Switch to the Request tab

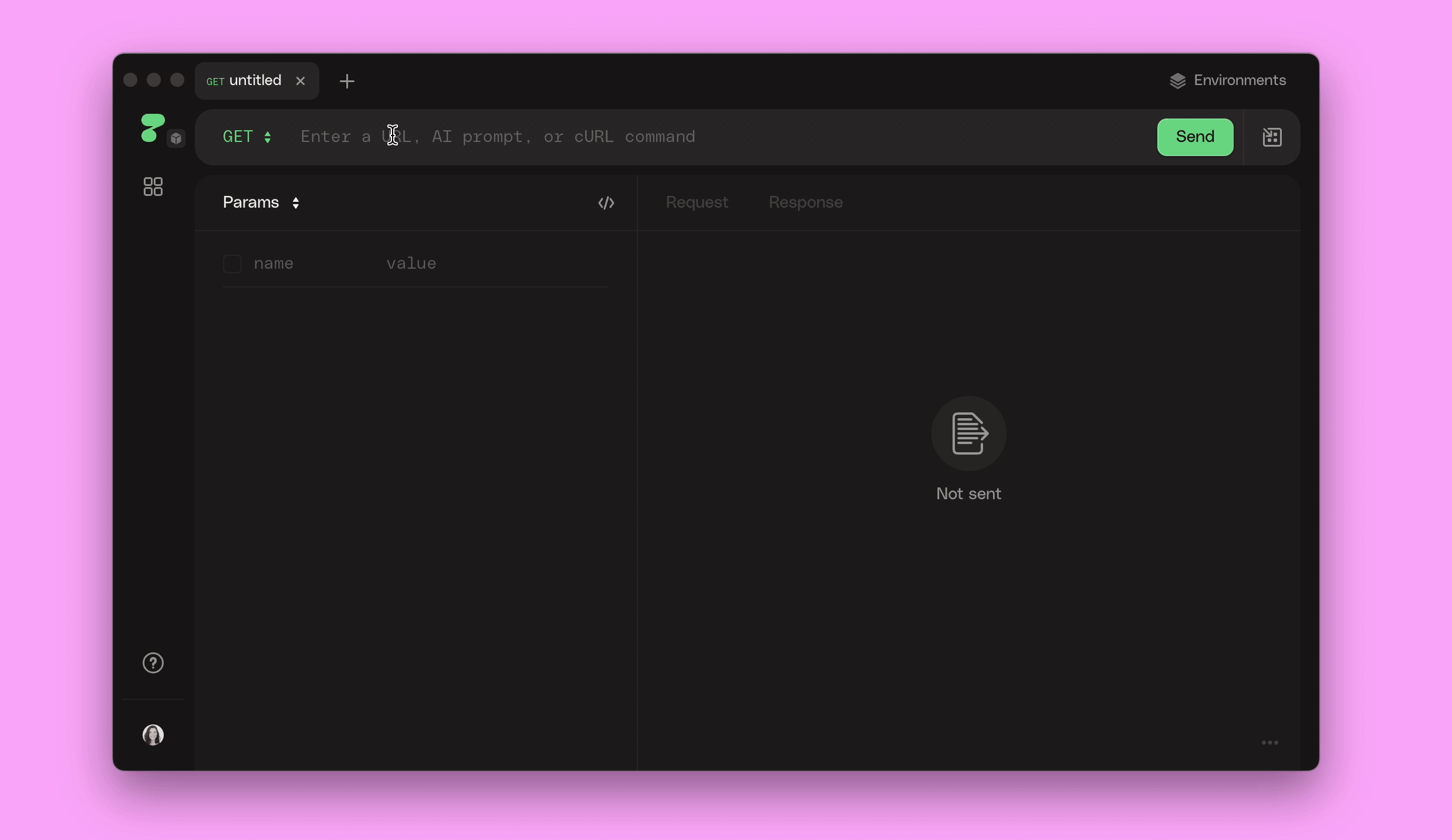pyautogui.click(x=697, y=202)
